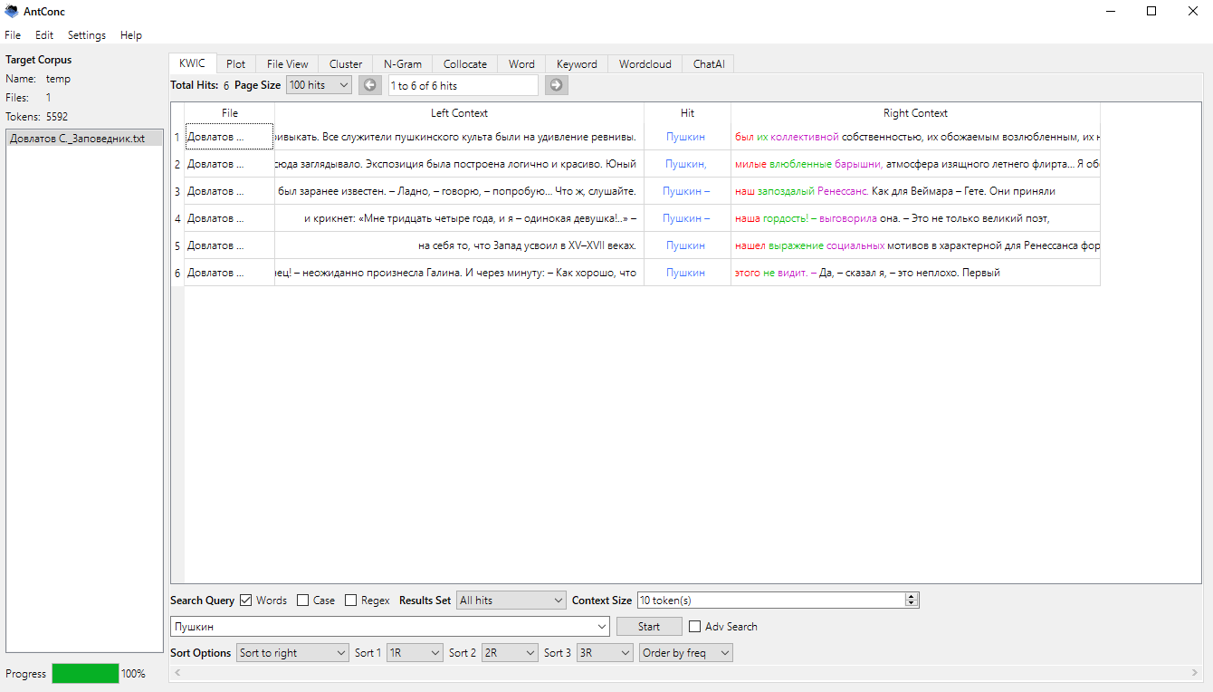Click the hit 'Пушкин' in row 6
The height and width of the screenshot is (692, 1213).
click(685, 272)
